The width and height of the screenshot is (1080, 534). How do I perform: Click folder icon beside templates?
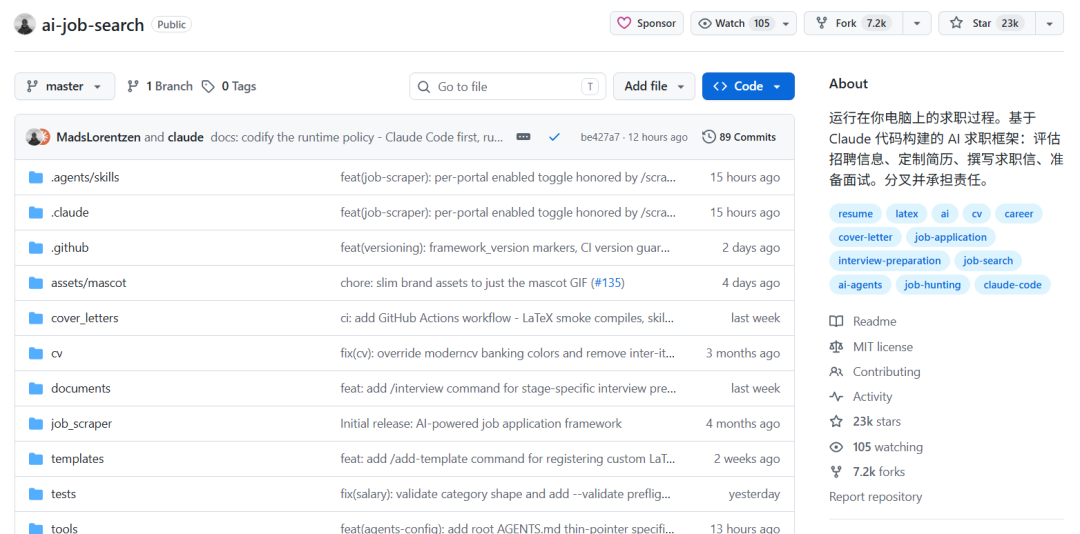36,459
